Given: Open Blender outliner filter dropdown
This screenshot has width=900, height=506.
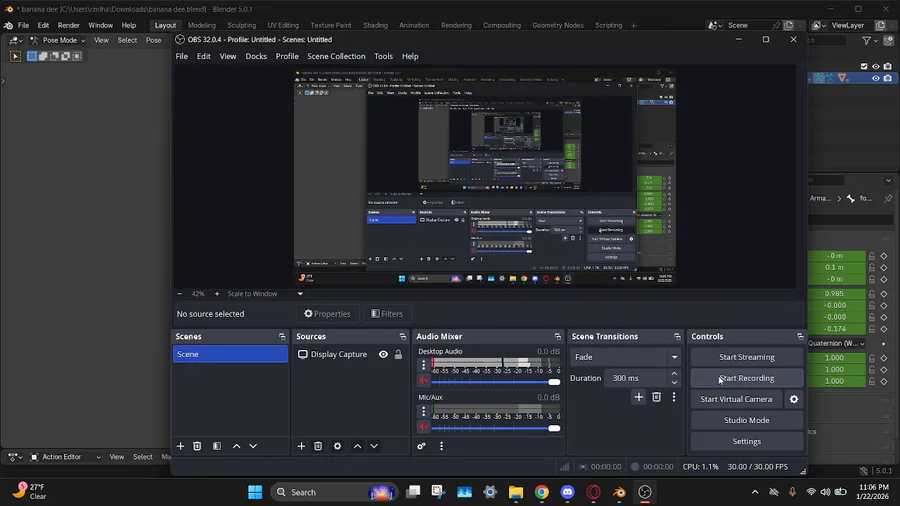Looking at the screenshot, I should tap(870, 41).
